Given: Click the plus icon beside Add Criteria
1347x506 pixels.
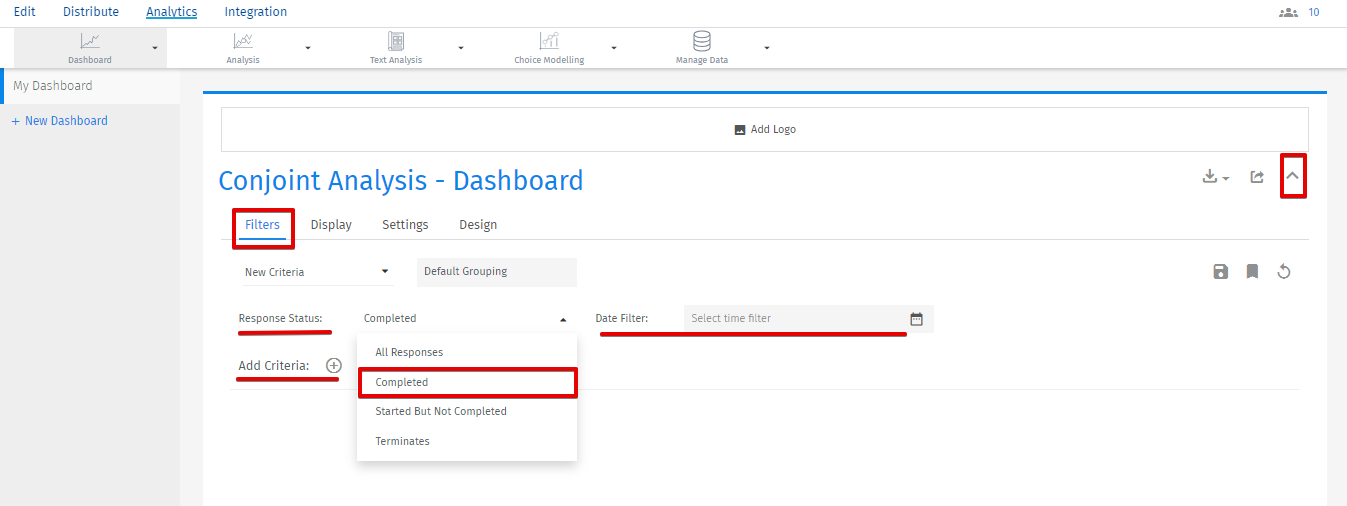Looking at the screenshot, I should tap(334, 366).
